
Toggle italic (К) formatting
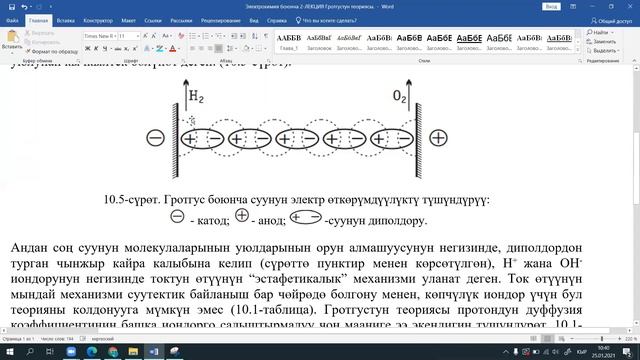click(x=96, y=49)
